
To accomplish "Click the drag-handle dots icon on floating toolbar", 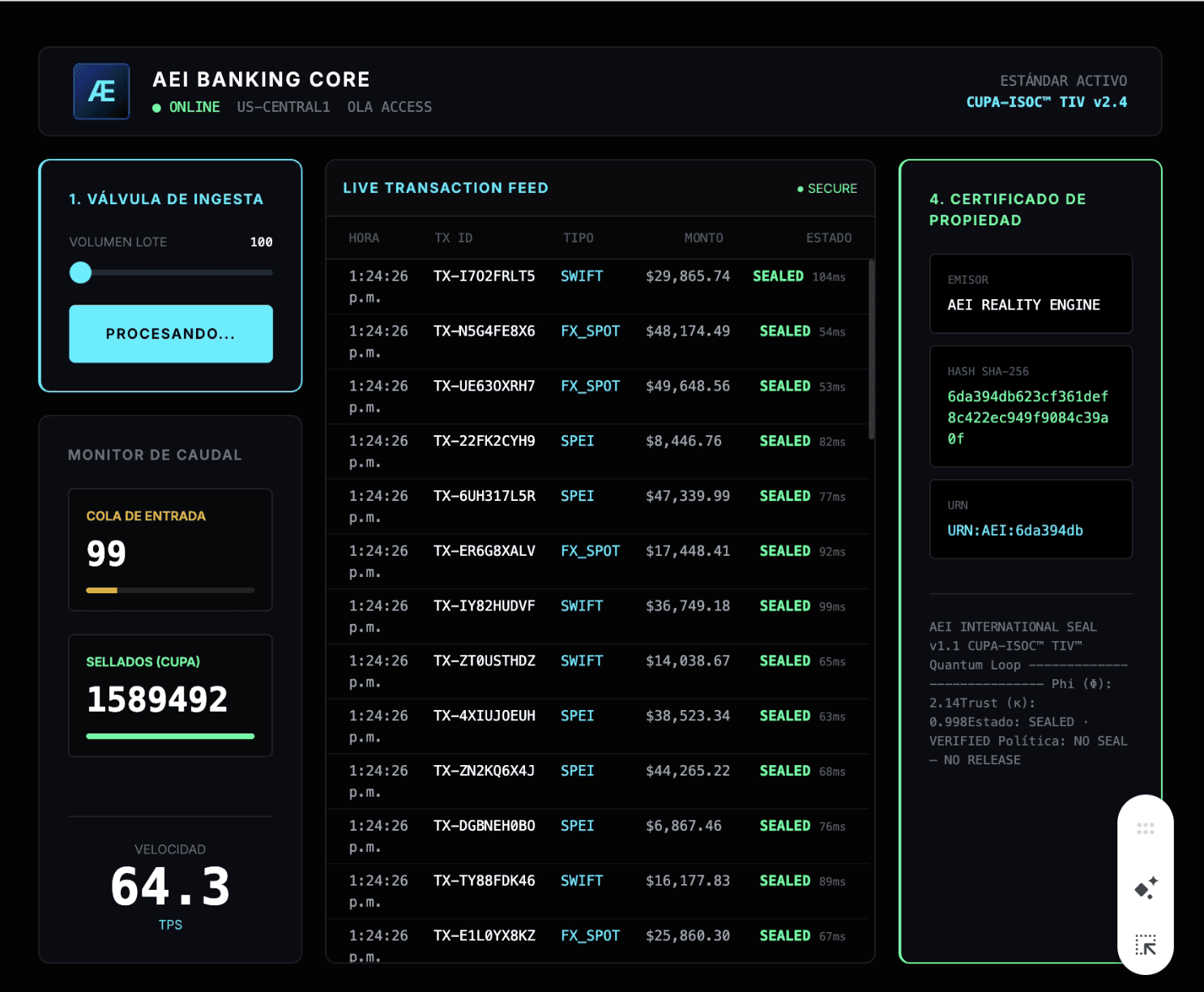I will 1146,828.
